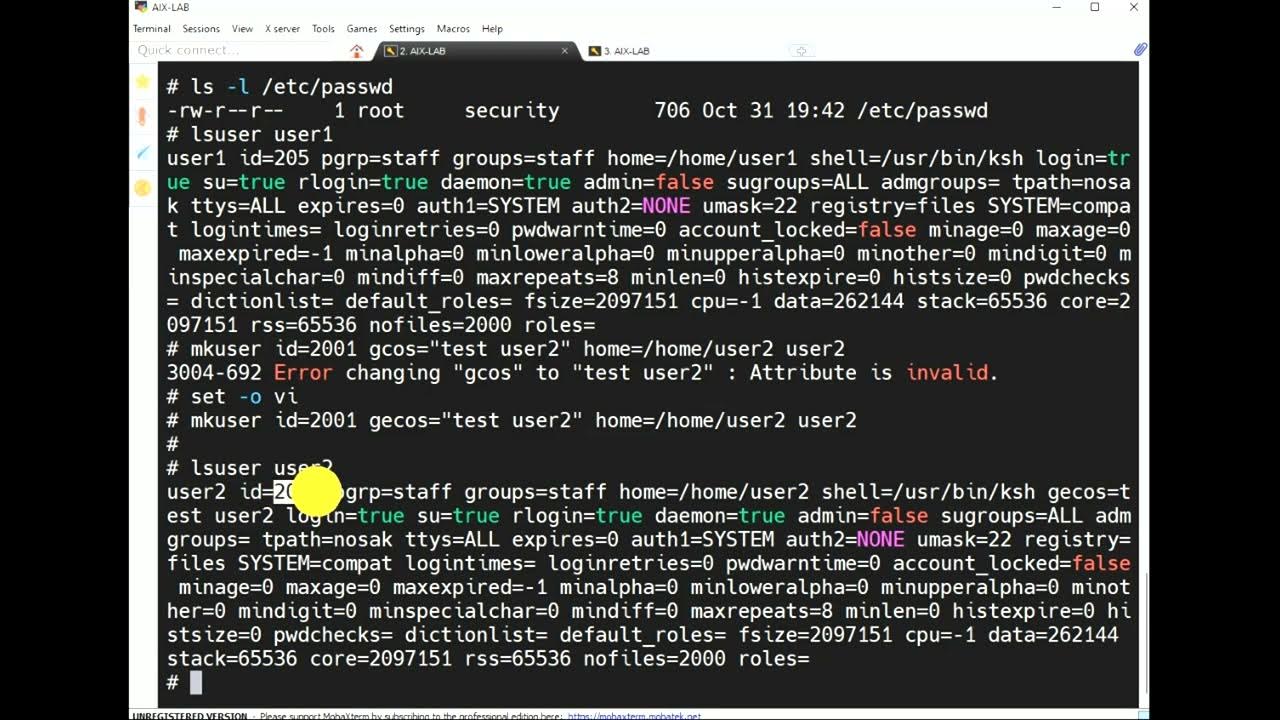Open the Settings menu
Viewport: 1280px width, 720px height.
[407, 29]
